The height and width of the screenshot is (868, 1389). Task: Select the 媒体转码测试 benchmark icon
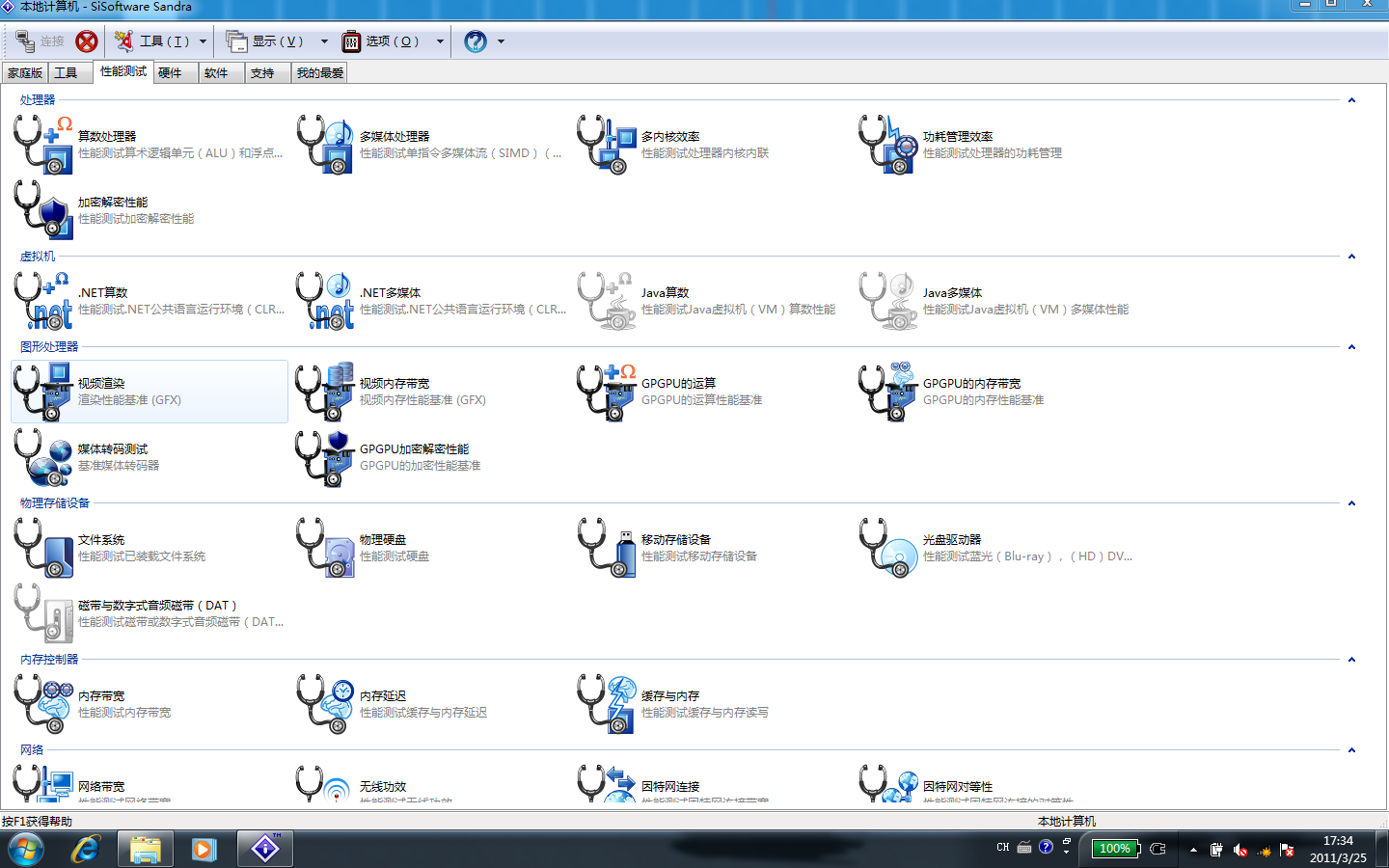point(43,457)
